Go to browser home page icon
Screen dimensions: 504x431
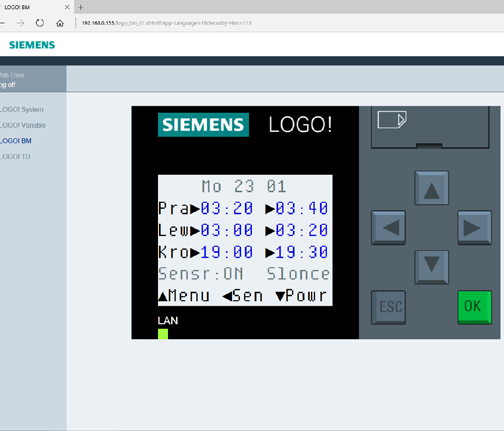(60, 23)
